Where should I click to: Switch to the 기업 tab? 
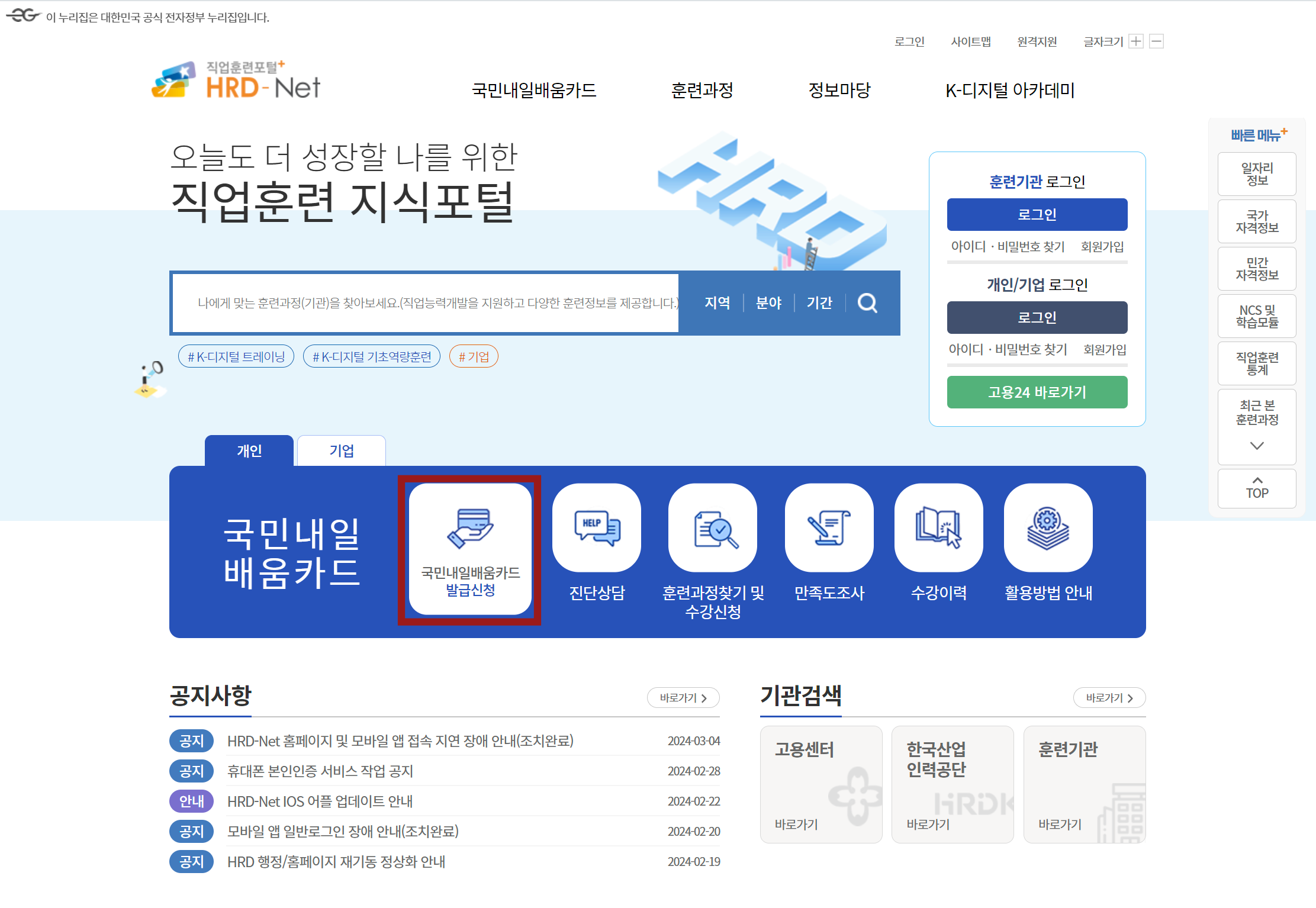point(342,451)
